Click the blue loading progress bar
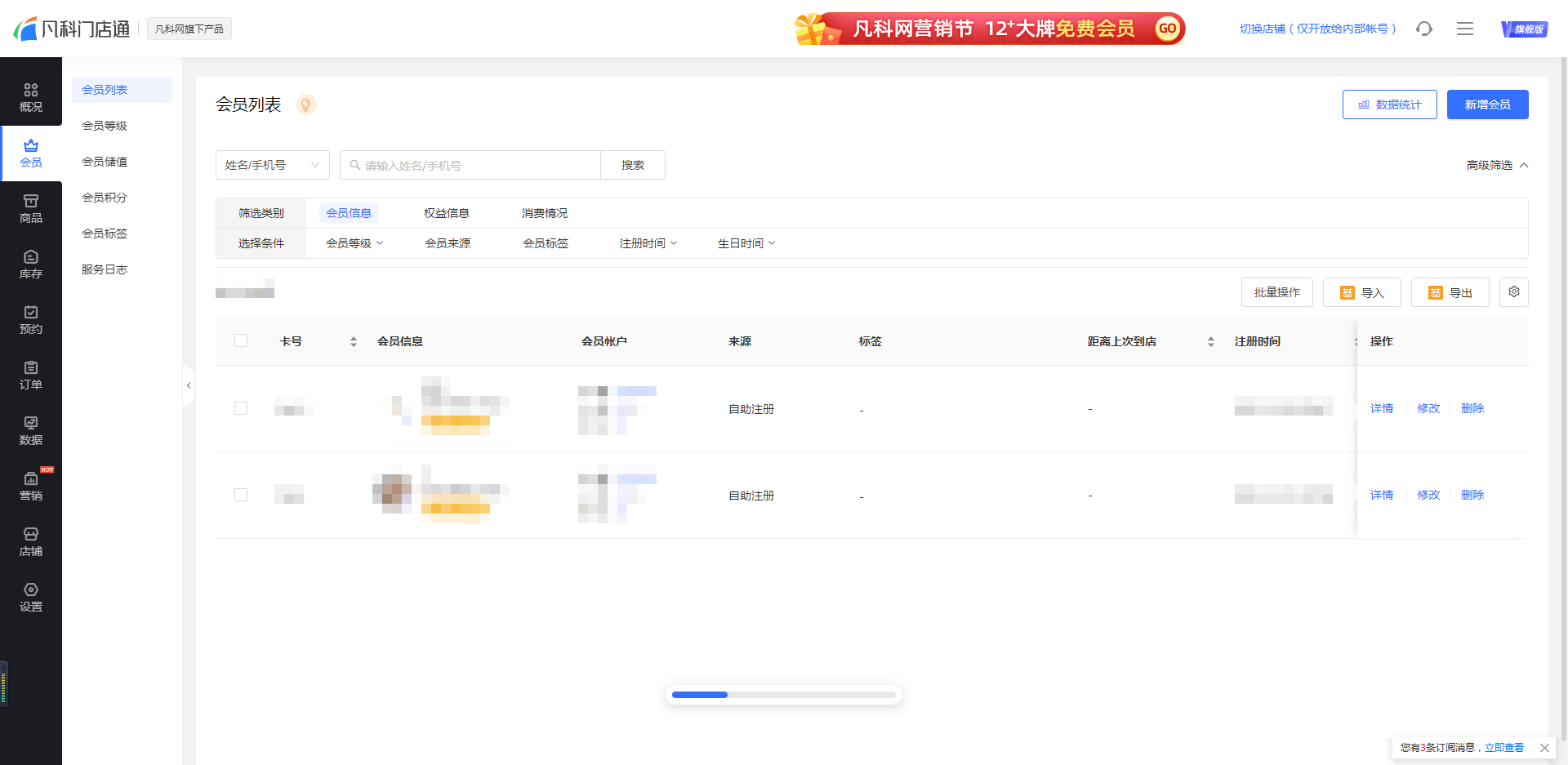The width and height of the screenshot is (1568, 765). click(x=699, y=694)
